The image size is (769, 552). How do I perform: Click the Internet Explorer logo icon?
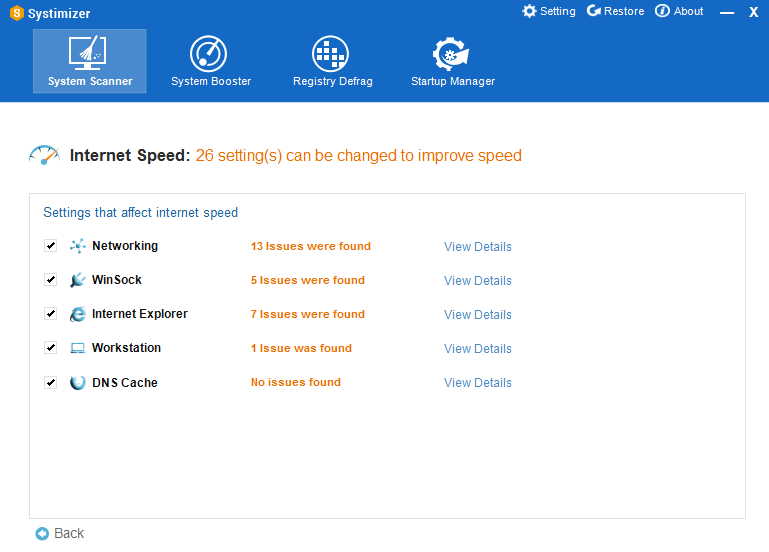[x=77, y=314]
